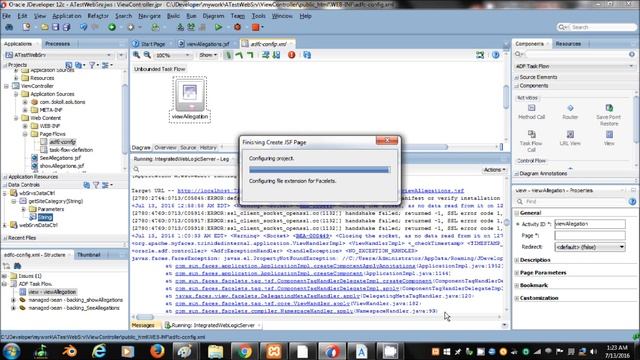Screen dimensions: 640x360
Task: Open Google Chrome from the taskbar
Action: coord(245,351)
